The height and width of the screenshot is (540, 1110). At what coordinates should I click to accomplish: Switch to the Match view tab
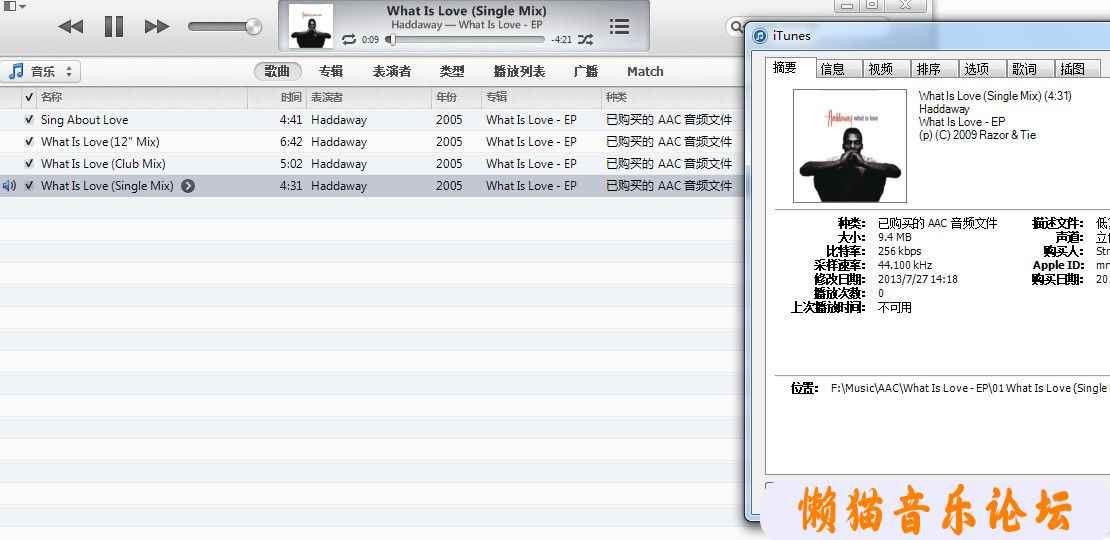[645, 71]
